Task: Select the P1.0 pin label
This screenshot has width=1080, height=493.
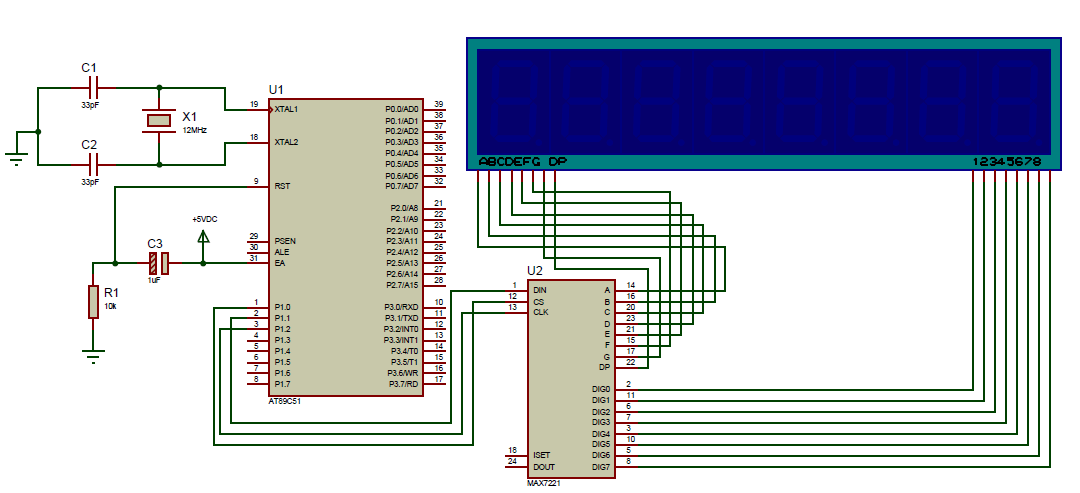Action: coord(282,306)
